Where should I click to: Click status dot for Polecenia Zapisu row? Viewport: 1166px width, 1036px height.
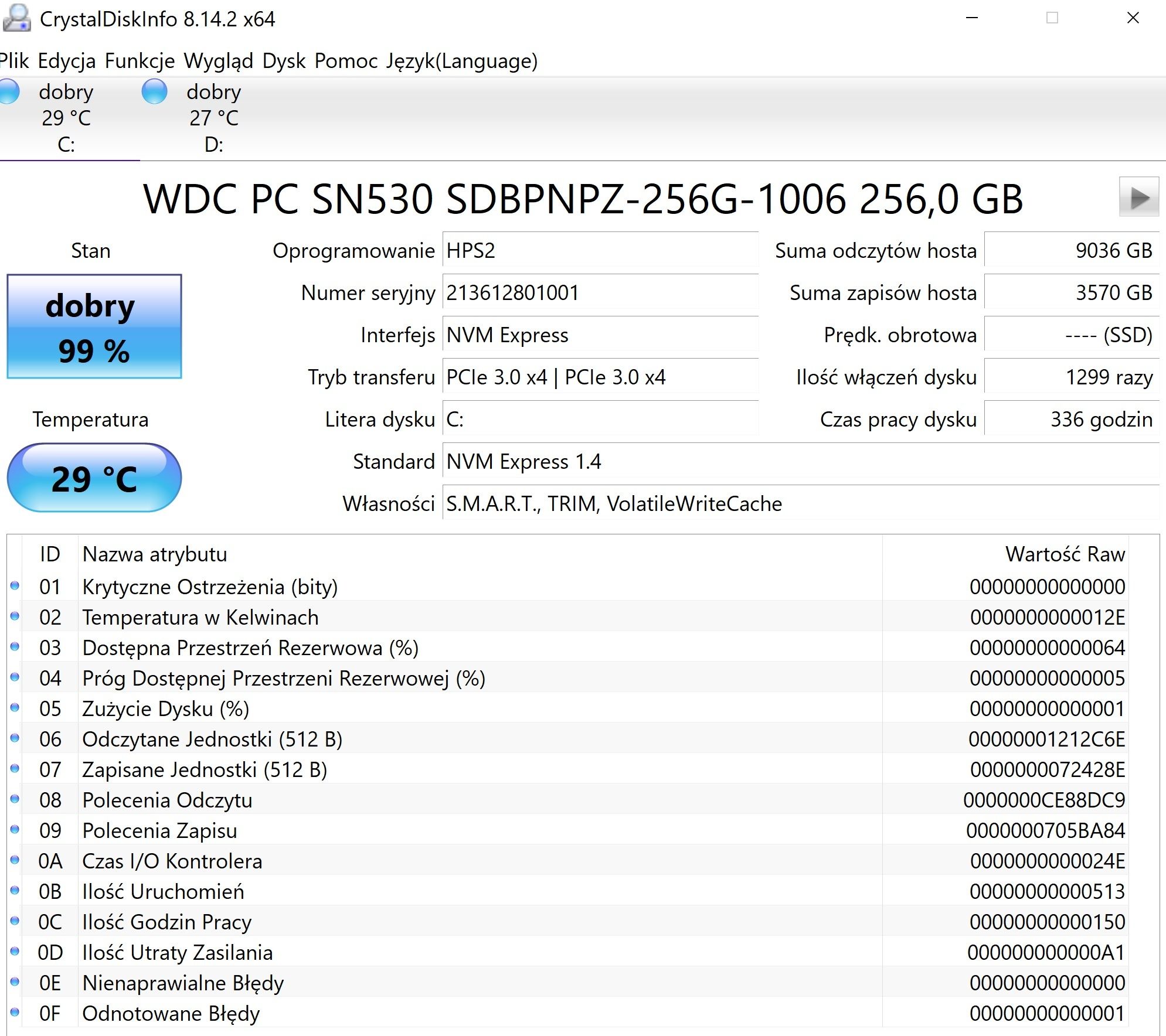tap(15, 830)
